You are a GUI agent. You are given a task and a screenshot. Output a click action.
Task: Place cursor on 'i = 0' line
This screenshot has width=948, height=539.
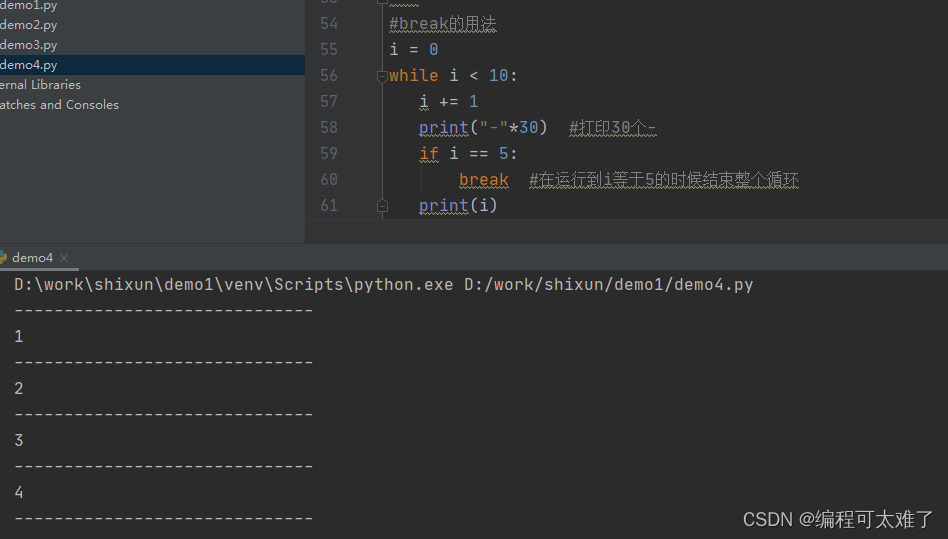(414, 50)
